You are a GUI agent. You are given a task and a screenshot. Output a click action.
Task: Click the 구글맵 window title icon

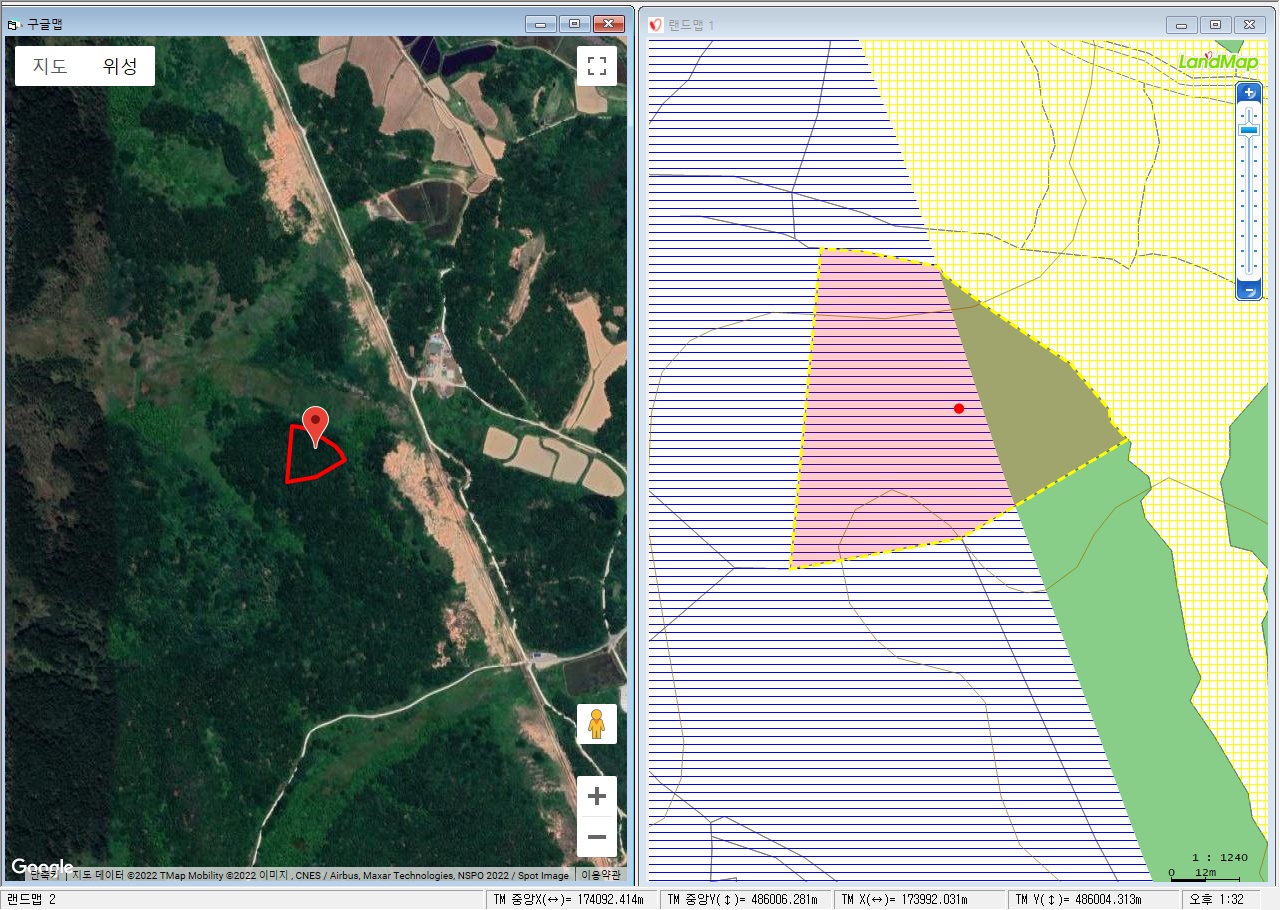tap(14, 23)
